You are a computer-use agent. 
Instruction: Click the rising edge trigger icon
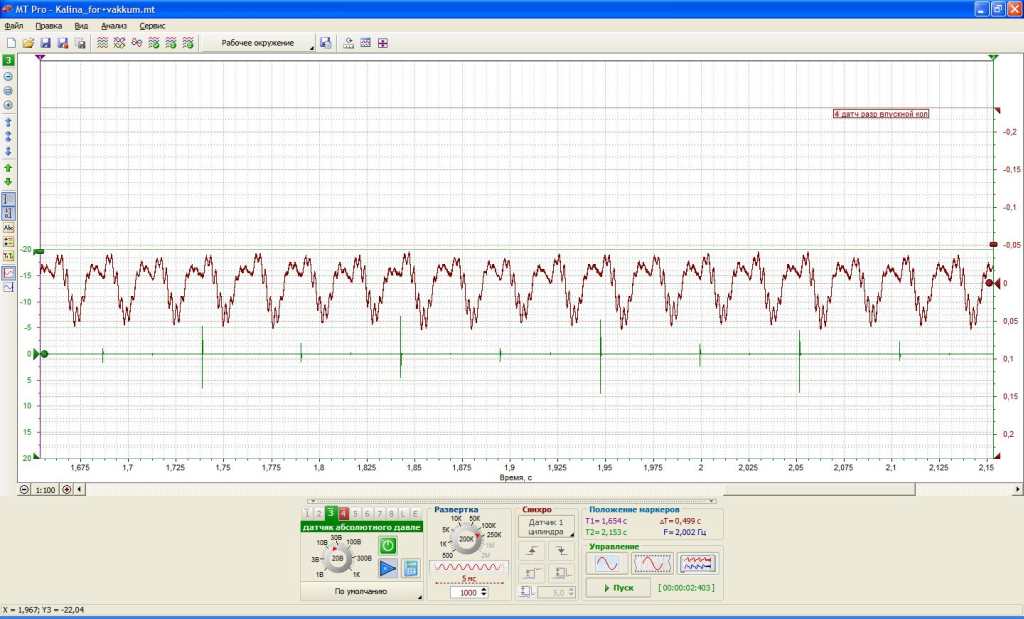532,551
